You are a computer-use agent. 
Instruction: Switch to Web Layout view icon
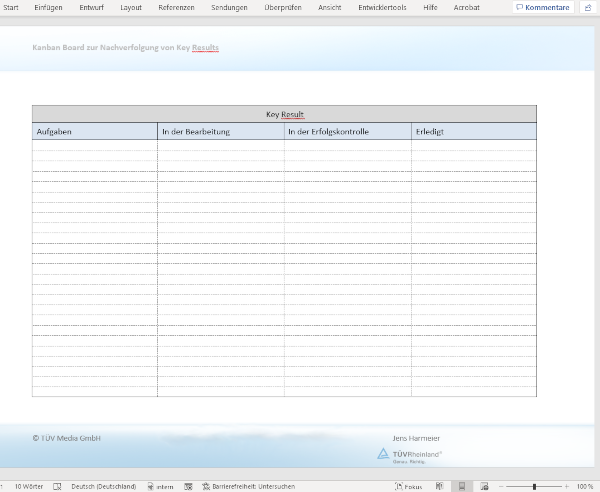point(484,486)
